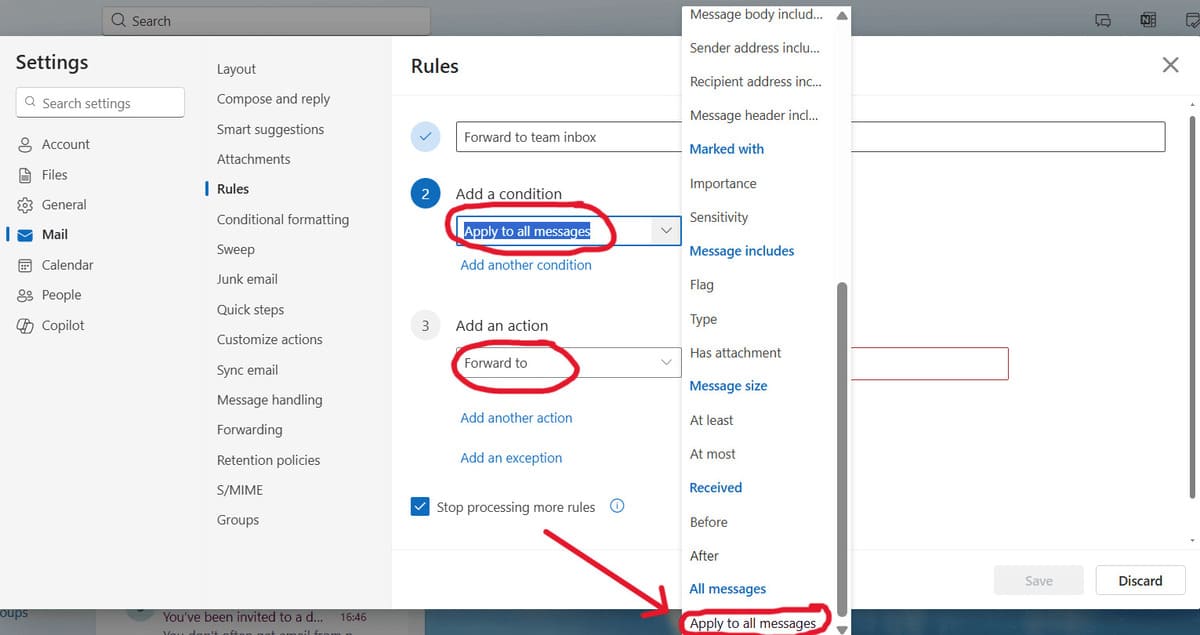Open the OneNote feed icon

click(x=1146, y=20)
